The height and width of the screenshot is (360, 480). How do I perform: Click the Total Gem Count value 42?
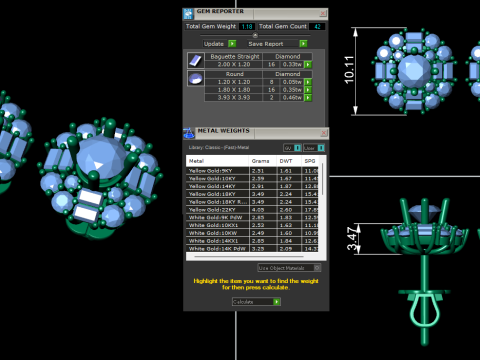(x=317, y=27)
